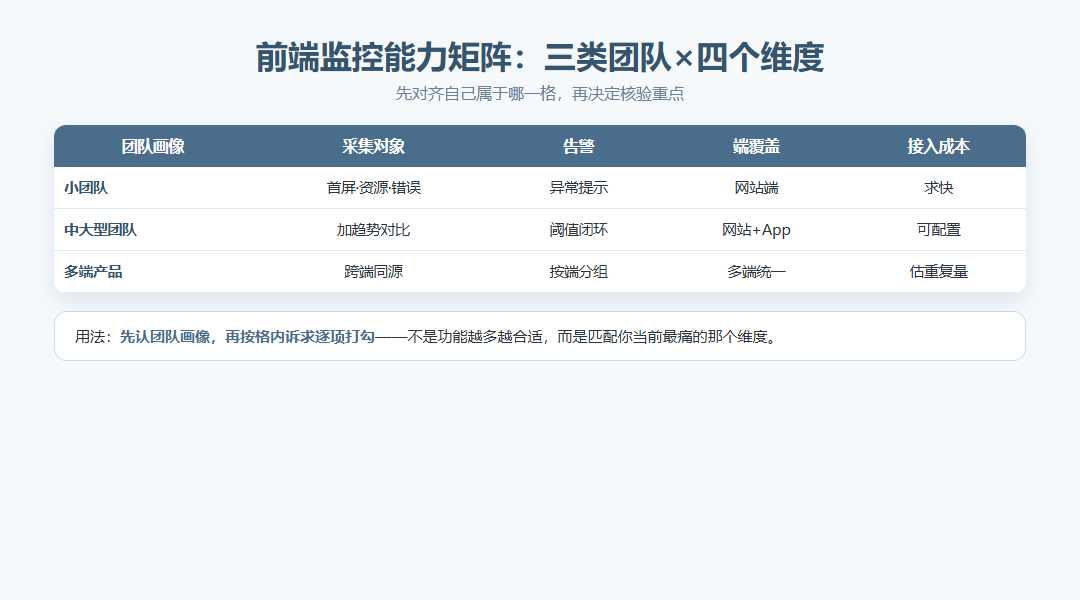Click the cell 网站端
The width and height of the screenshot is (1080, 600).
pyautogui.click(x=756, y=187)
